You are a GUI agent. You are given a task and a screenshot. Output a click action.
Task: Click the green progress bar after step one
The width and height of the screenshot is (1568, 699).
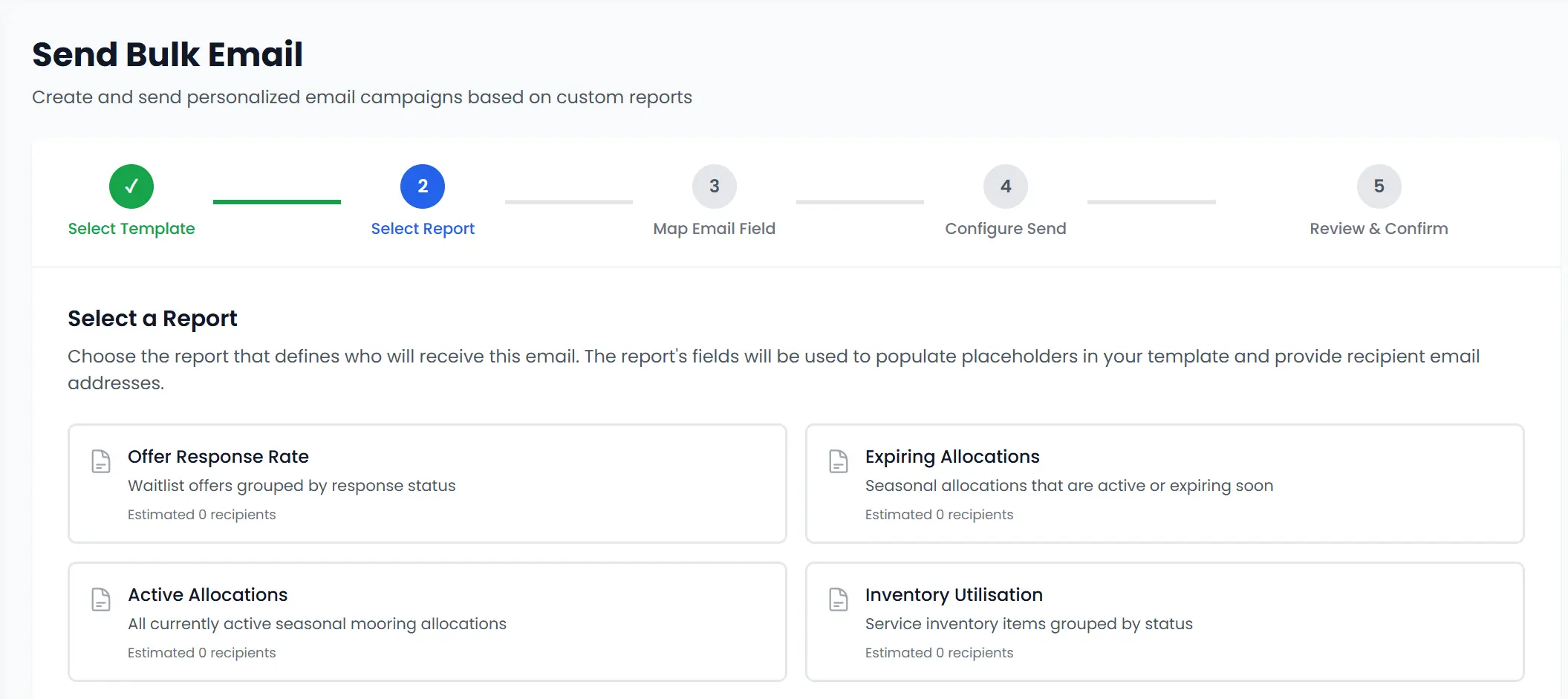point(277,200)
